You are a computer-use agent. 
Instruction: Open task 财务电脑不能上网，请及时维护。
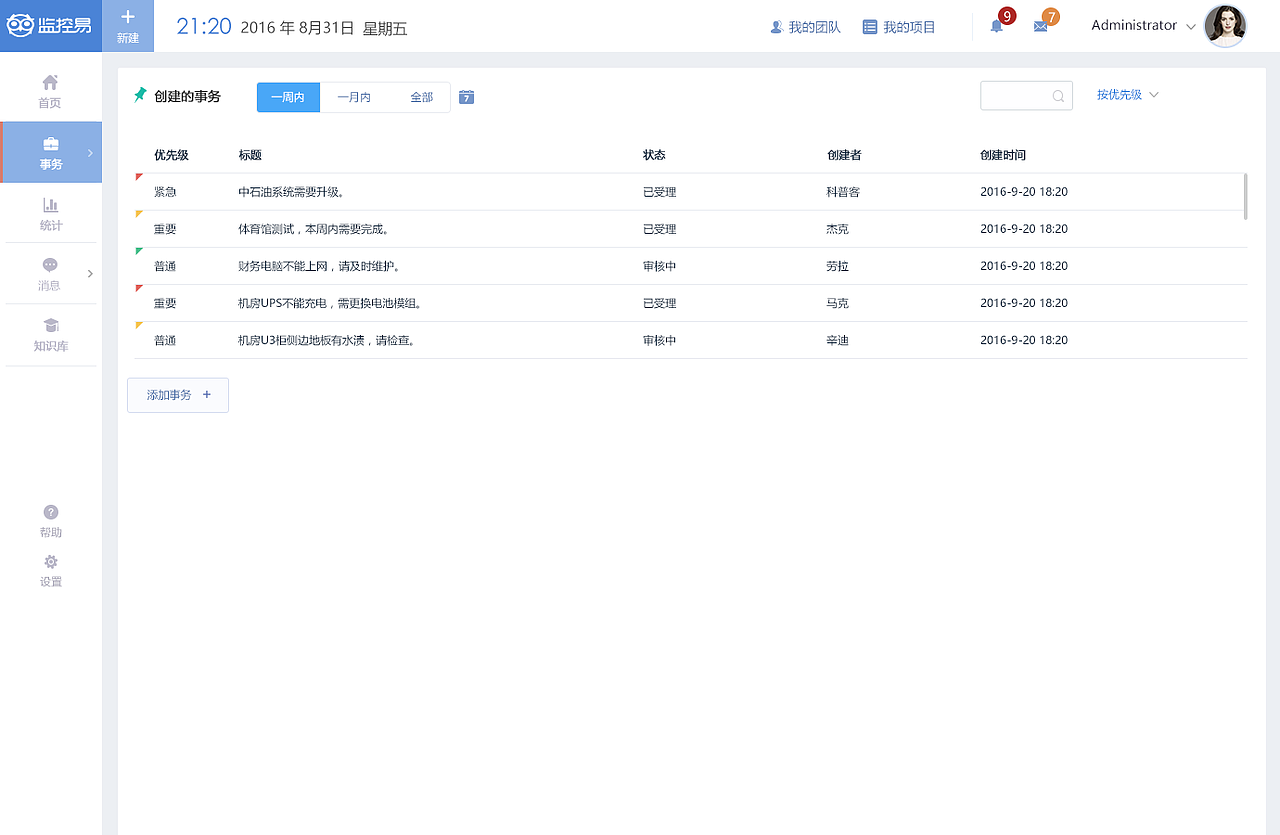[320, 266]
